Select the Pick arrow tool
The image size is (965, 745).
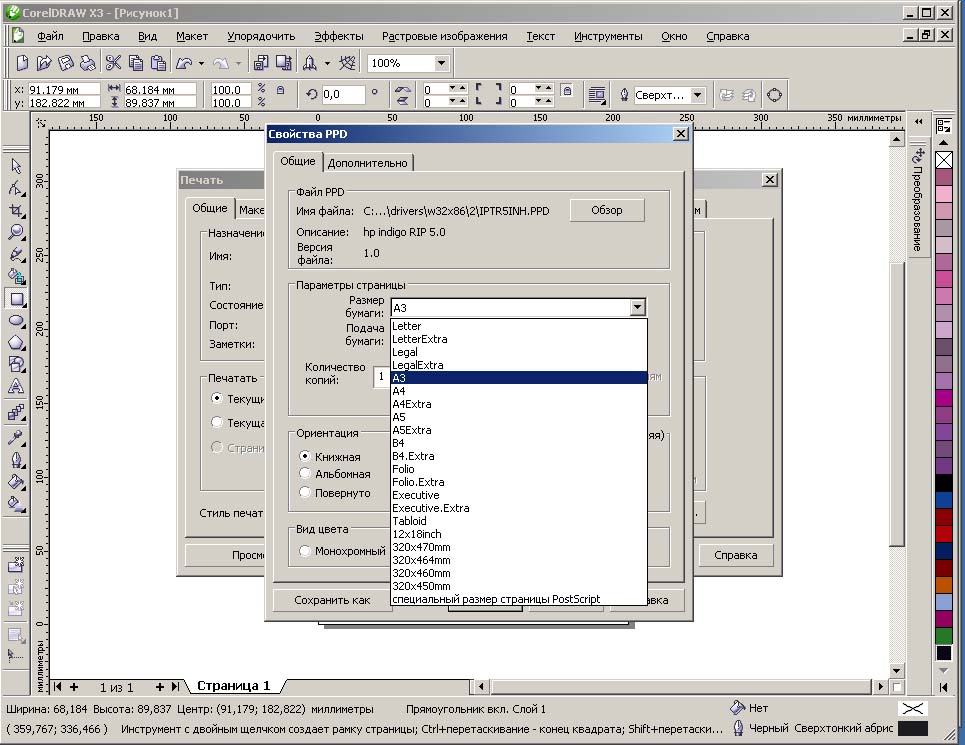(16, 166)
